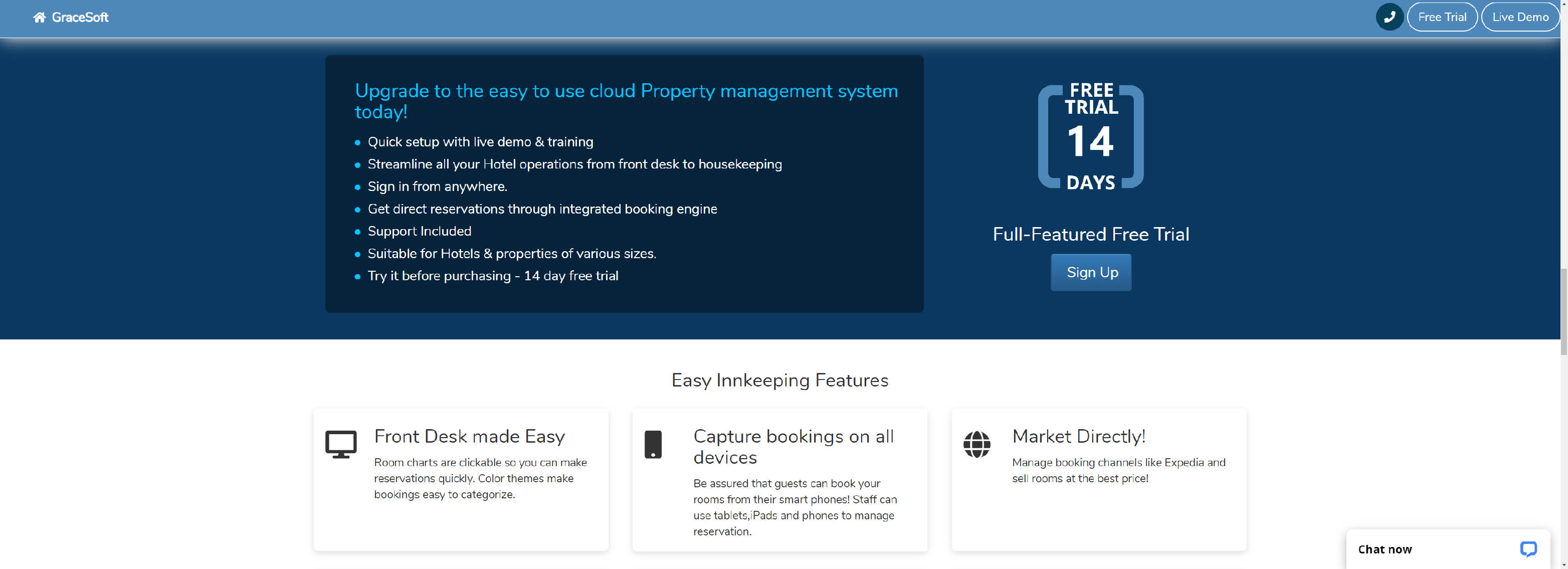Click Try it before purchasing bullet
This screenshot has height=569, width=1568.
pos(493,276)
